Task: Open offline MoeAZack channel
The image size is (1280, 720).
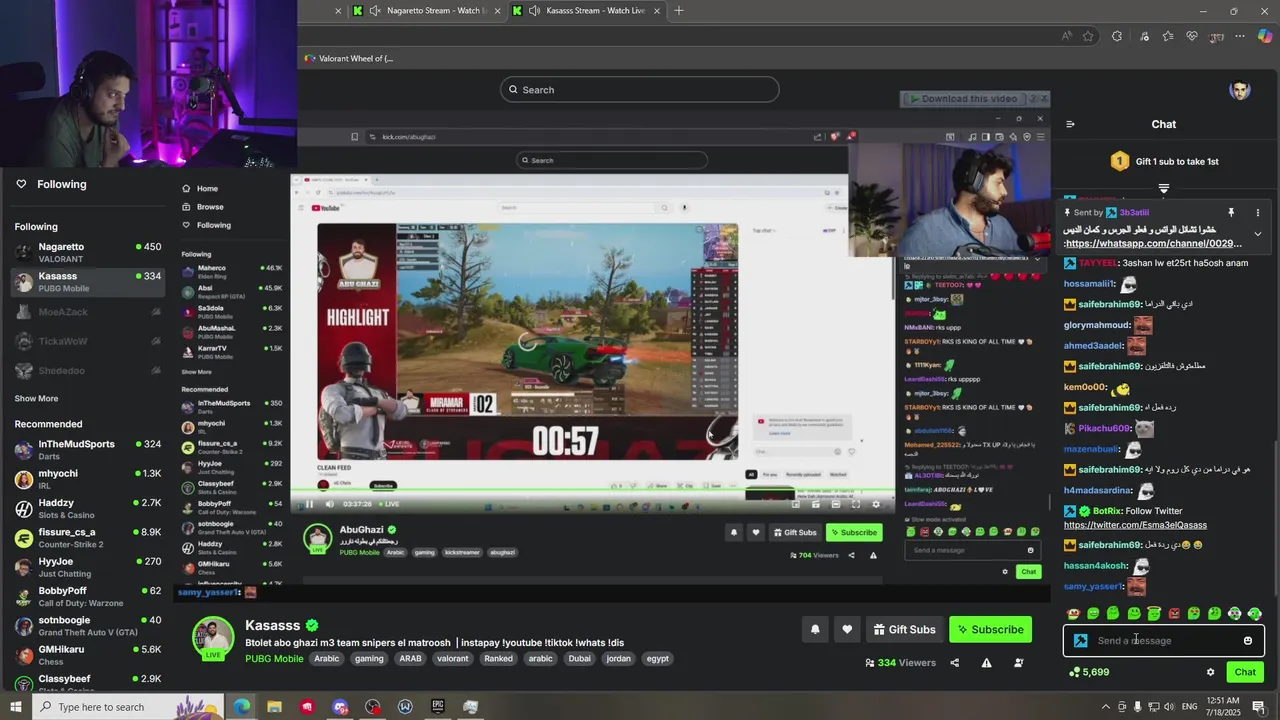Action: click(x=88, y=312)
